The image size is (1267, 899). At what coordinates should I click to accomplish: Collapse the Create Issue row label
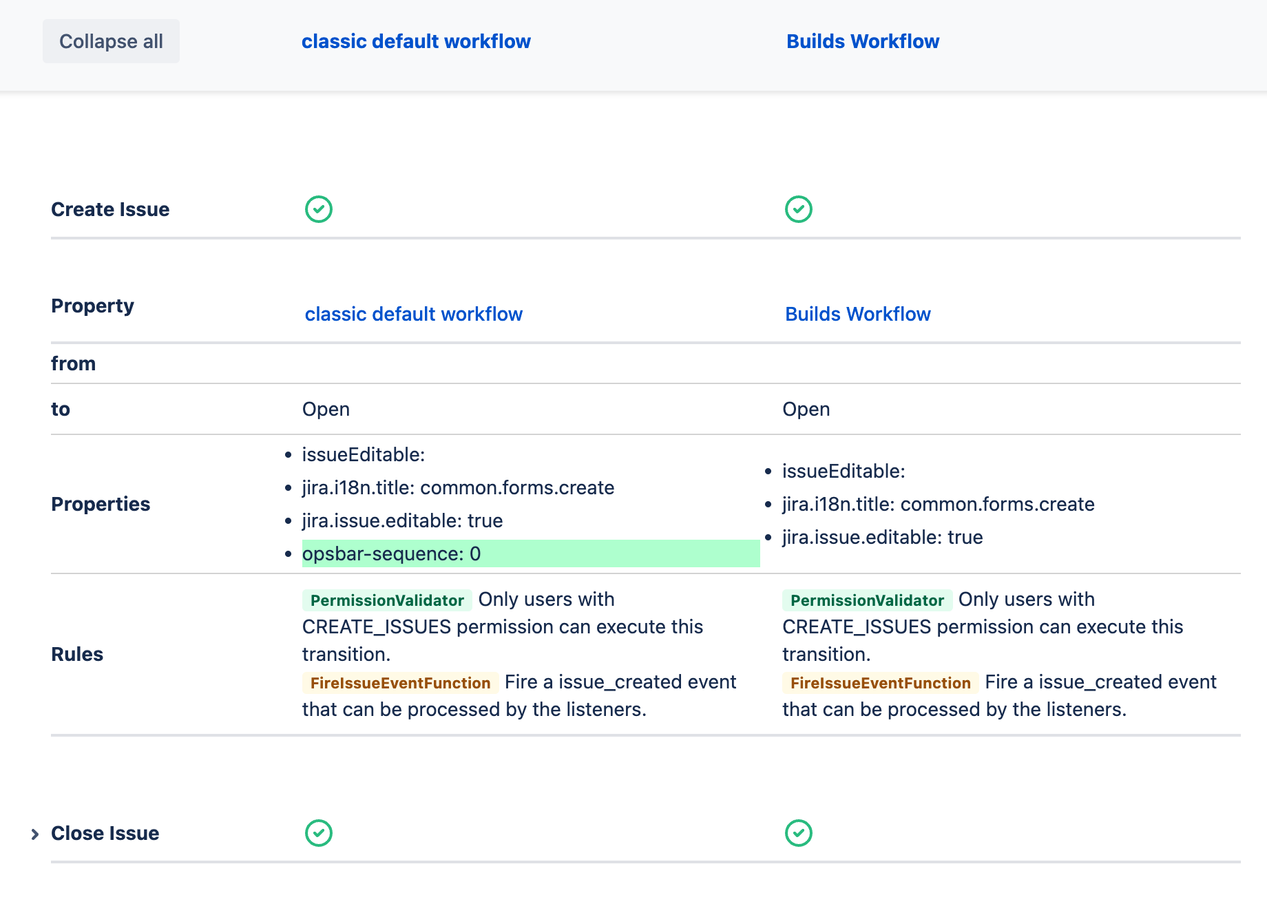(110, 209)
